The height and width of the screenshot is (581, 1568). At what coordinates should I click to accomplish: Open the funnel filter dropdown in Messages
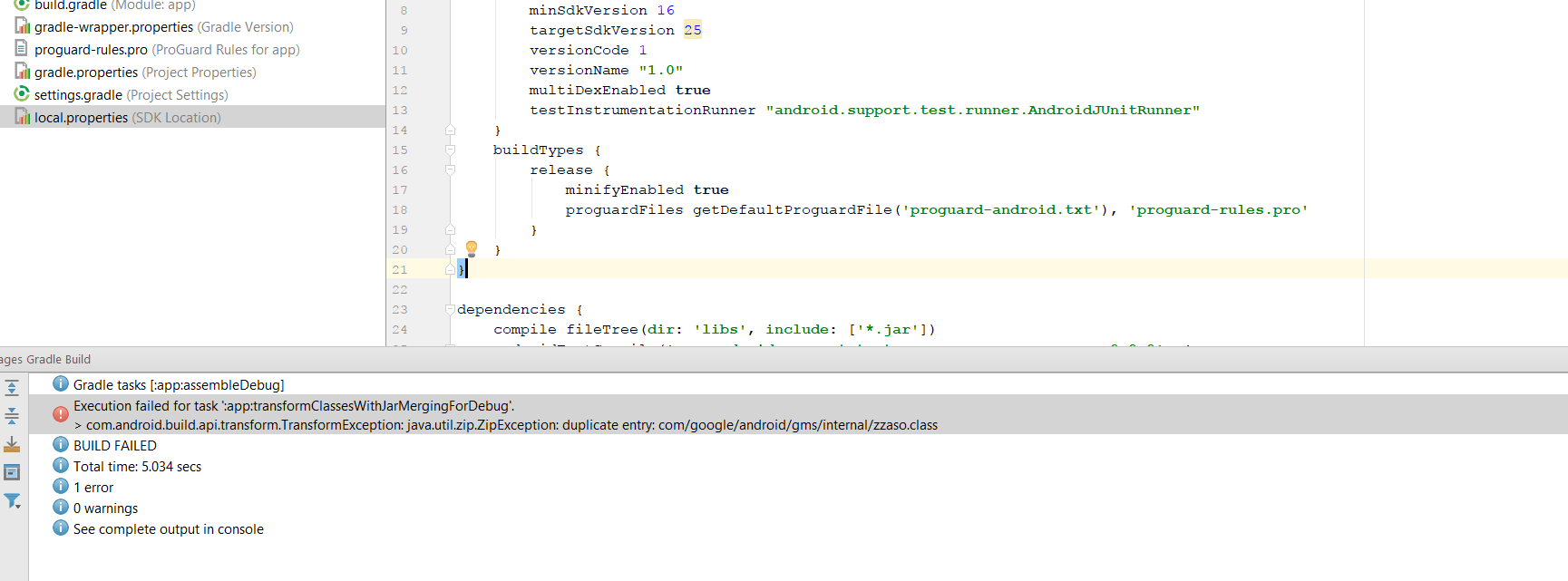tap(12, 500)
